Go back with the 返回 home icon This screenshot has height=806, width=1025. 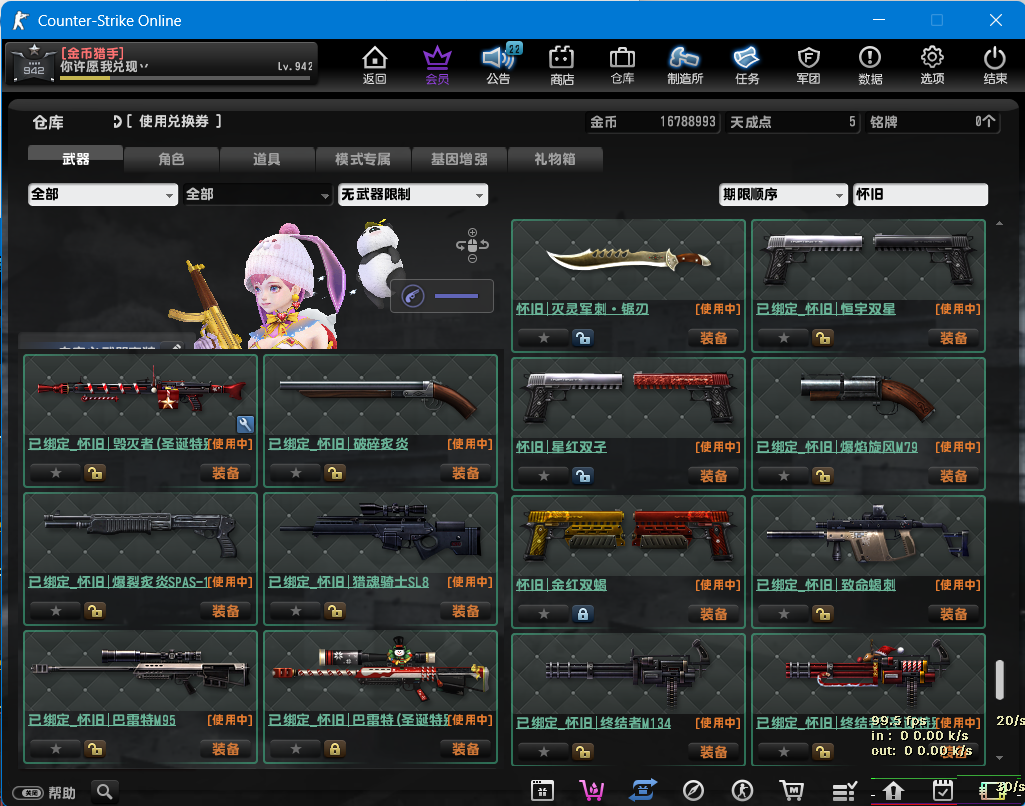375,65
